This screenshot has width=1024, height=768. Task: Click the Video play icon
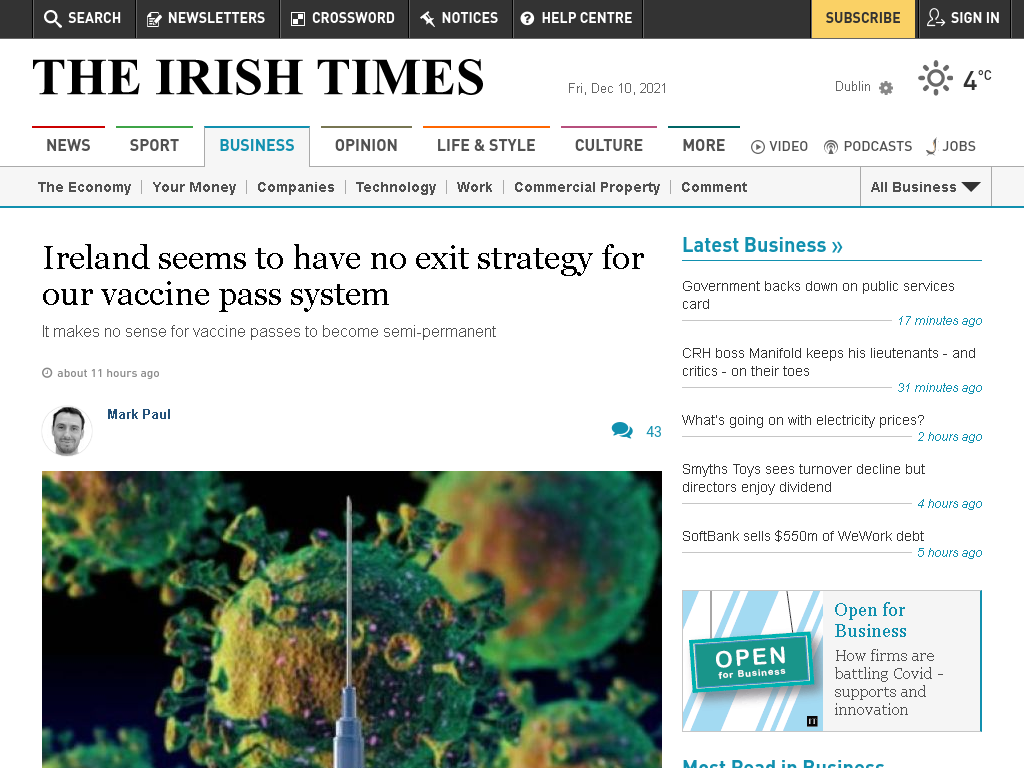758,147
